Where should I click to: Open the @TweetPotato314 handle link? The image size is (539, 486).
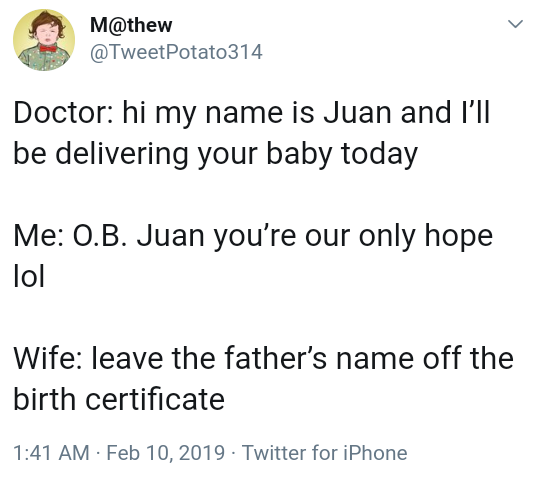(176, 52)
